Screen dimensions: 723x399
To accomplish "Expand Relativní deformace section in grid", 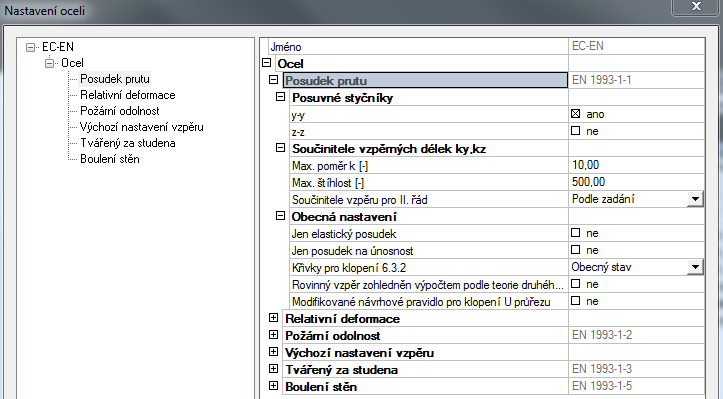I will (273, 318).
